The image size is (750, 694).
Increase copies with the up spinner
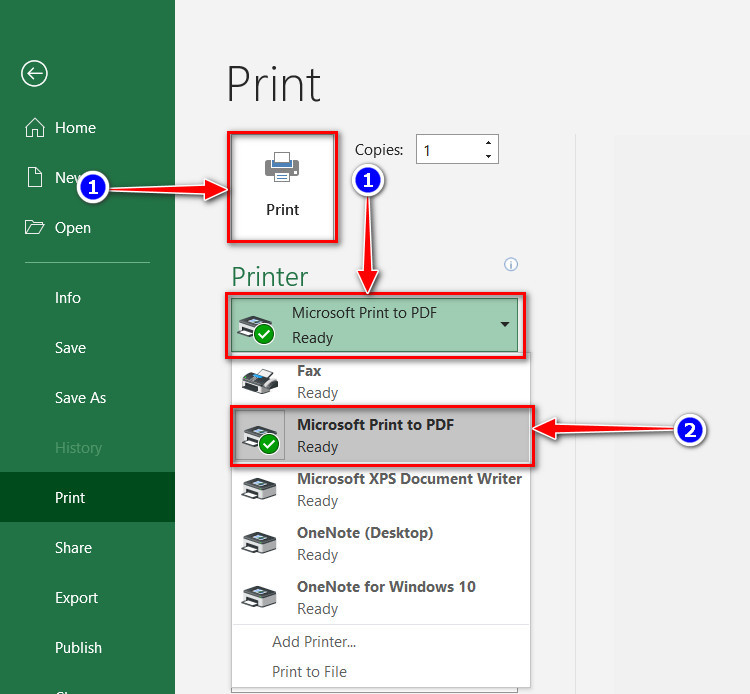[488, 143]
